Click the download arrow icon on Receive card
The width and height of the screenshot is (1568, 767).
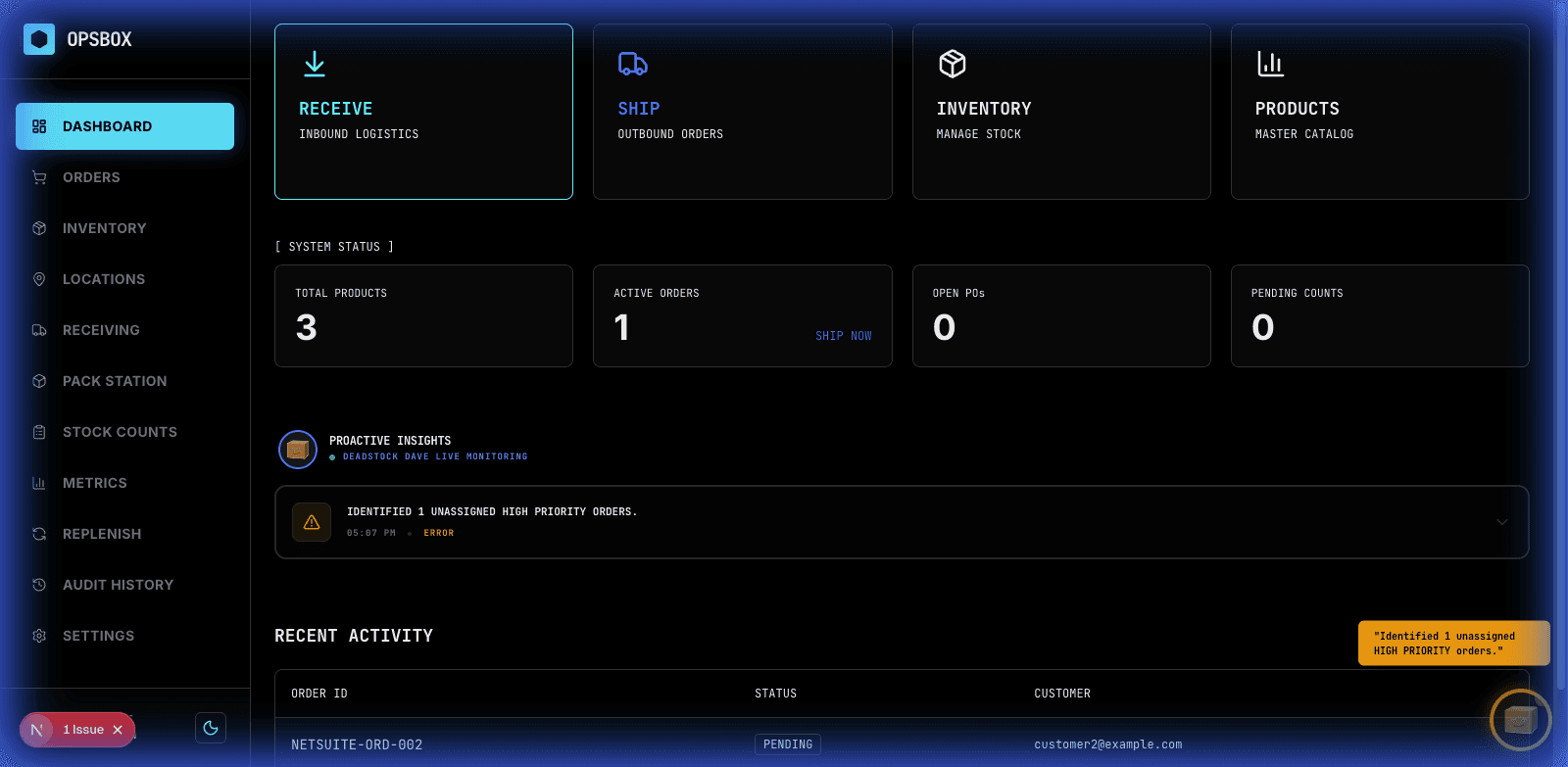(315, 64)
